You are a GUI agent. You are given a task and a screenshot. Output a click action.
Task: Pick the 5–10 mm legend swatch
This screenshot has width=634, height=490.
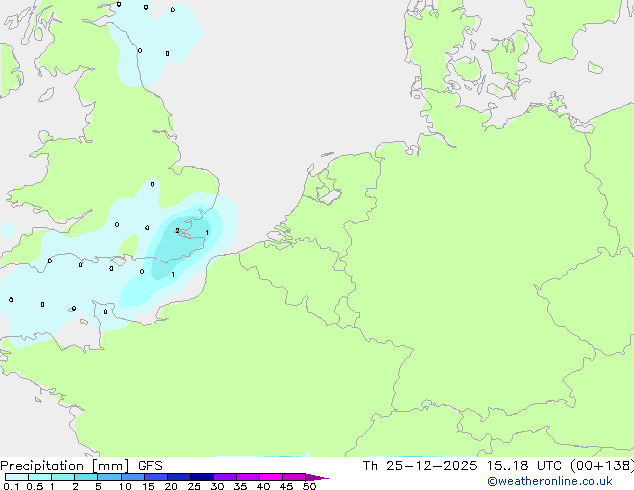point(109,477)
